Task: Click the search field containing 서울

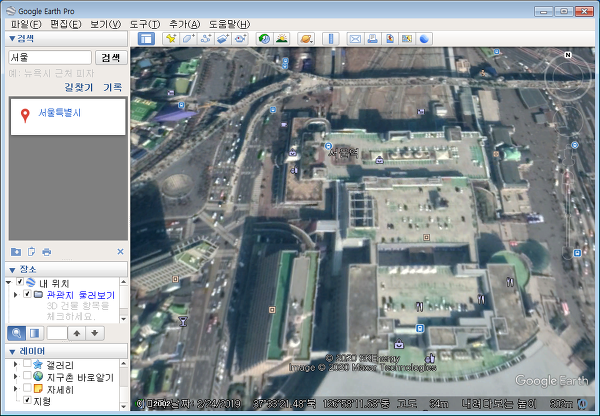Action: point(50,57)
